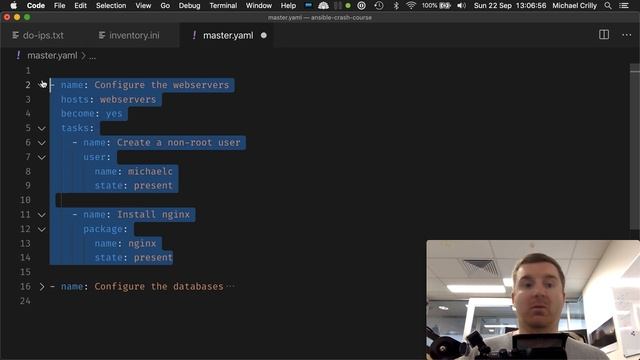Open the Notification Center icon
Viewport: 640px width, 360px height.
click(x=624, y=5)
